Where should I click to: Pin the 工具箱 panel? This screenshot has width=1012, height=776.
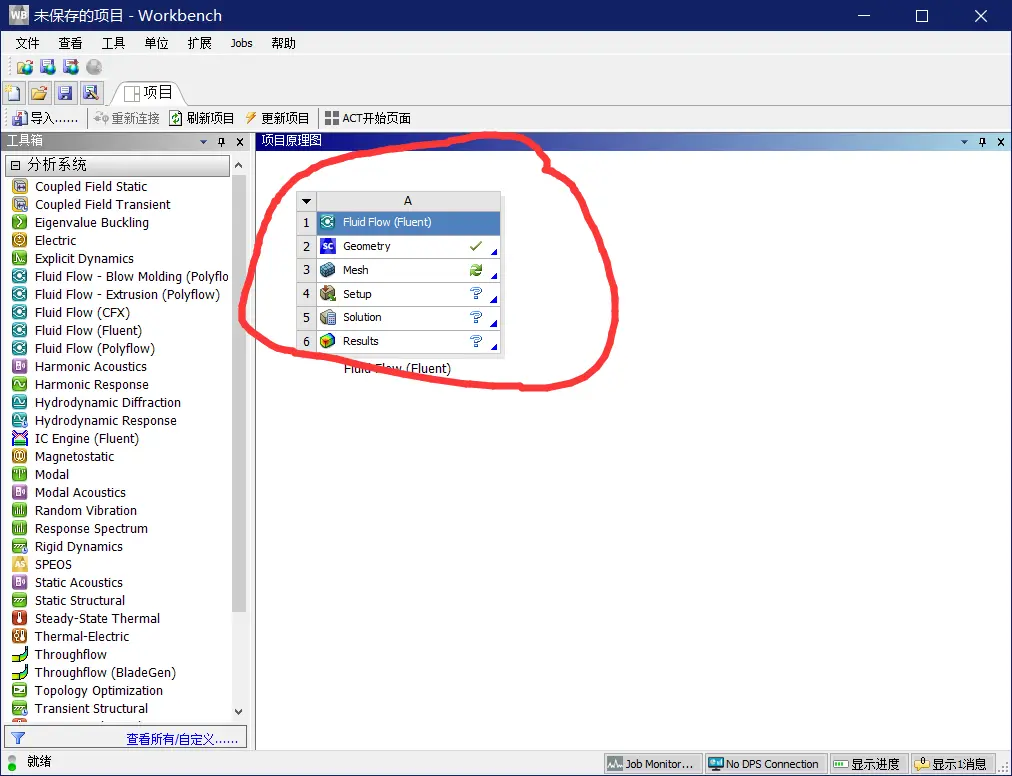221,141
